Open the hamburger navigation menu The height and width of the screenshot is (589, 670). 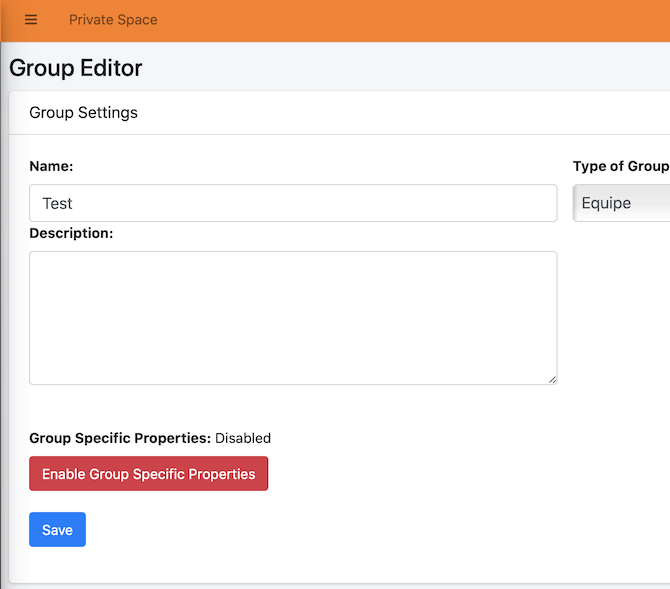point(31,20)
